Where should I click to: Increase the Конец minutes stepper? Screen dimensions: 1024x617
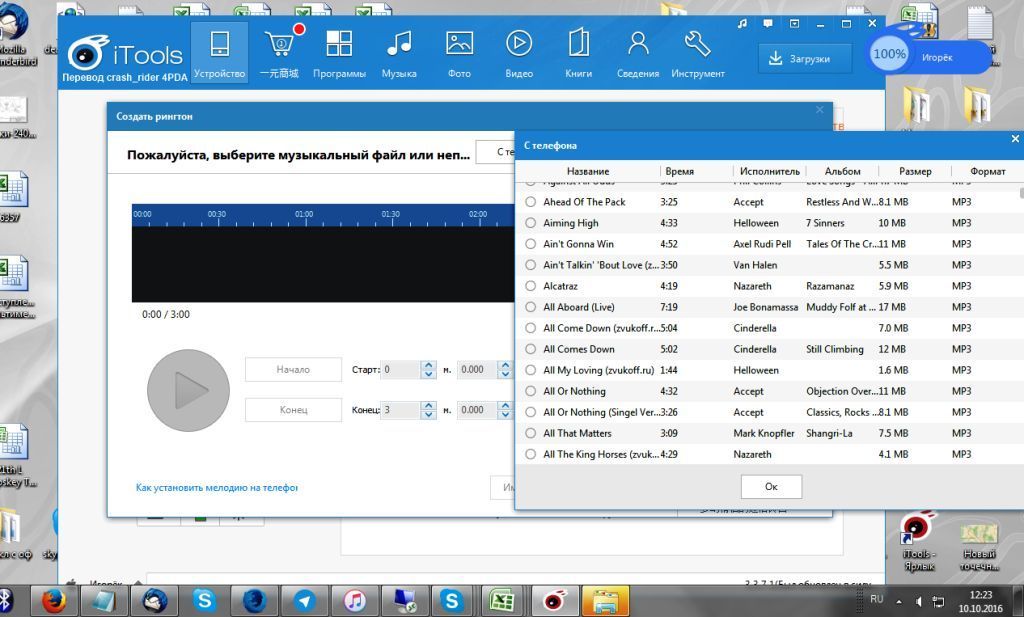tap(428, 405)
